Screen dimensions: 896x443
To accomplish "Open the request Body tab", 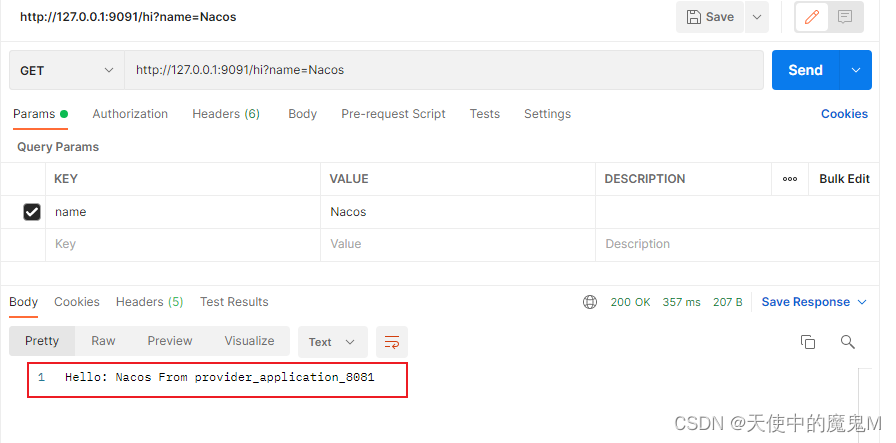I will coord(302,114).
